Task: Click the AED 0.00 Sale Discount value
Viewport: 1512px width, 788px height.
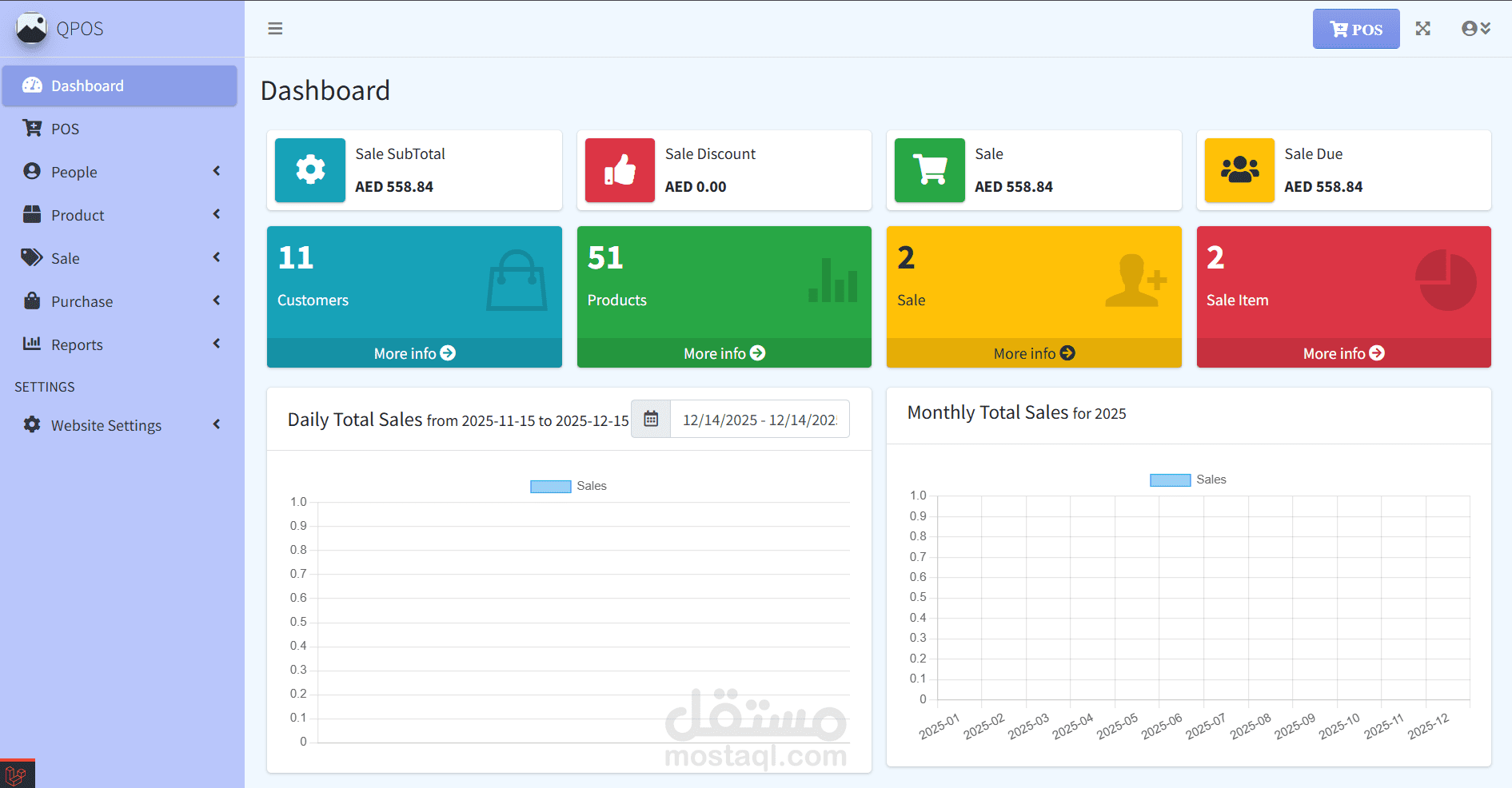Action: [696, 187]
